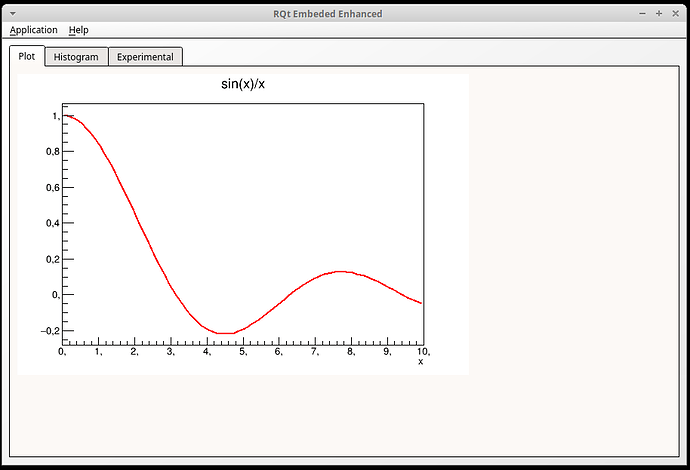Click the red curve's second peak near x=7.7
This screenshot has width=690, height=470.
[x=341, y=271]
